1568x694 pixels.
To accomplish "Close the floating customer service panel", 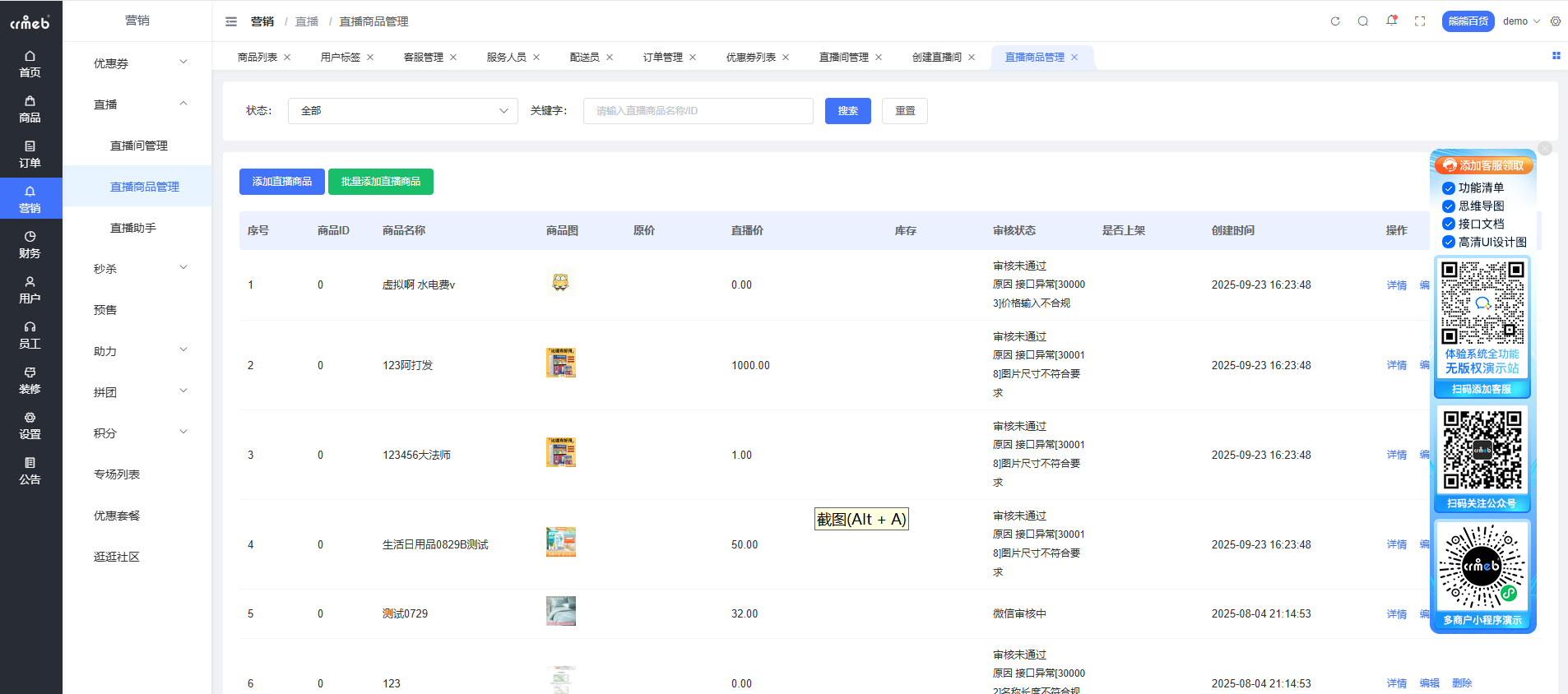I will [x=1545, y=149].
